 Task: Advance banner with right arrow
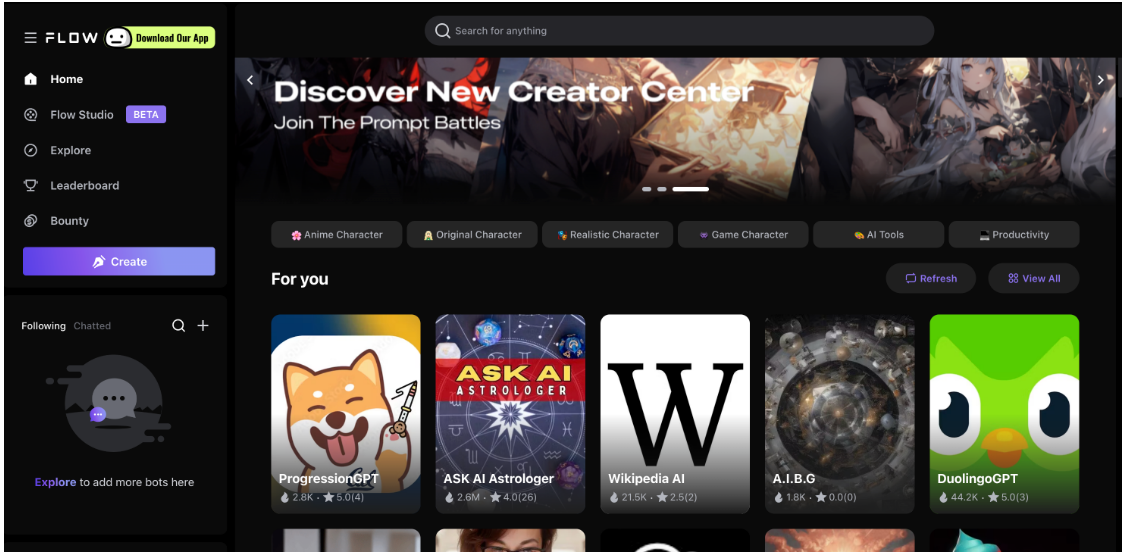(1100, 80)
